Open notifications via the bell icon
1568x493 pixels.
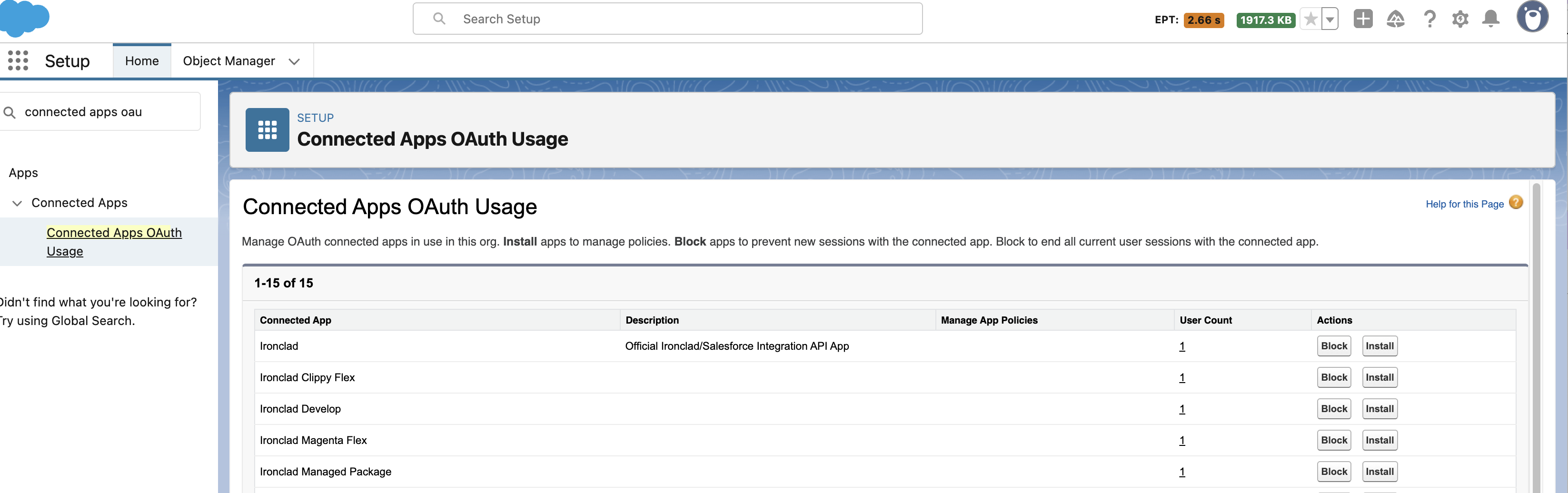[x=1490, y=19]
